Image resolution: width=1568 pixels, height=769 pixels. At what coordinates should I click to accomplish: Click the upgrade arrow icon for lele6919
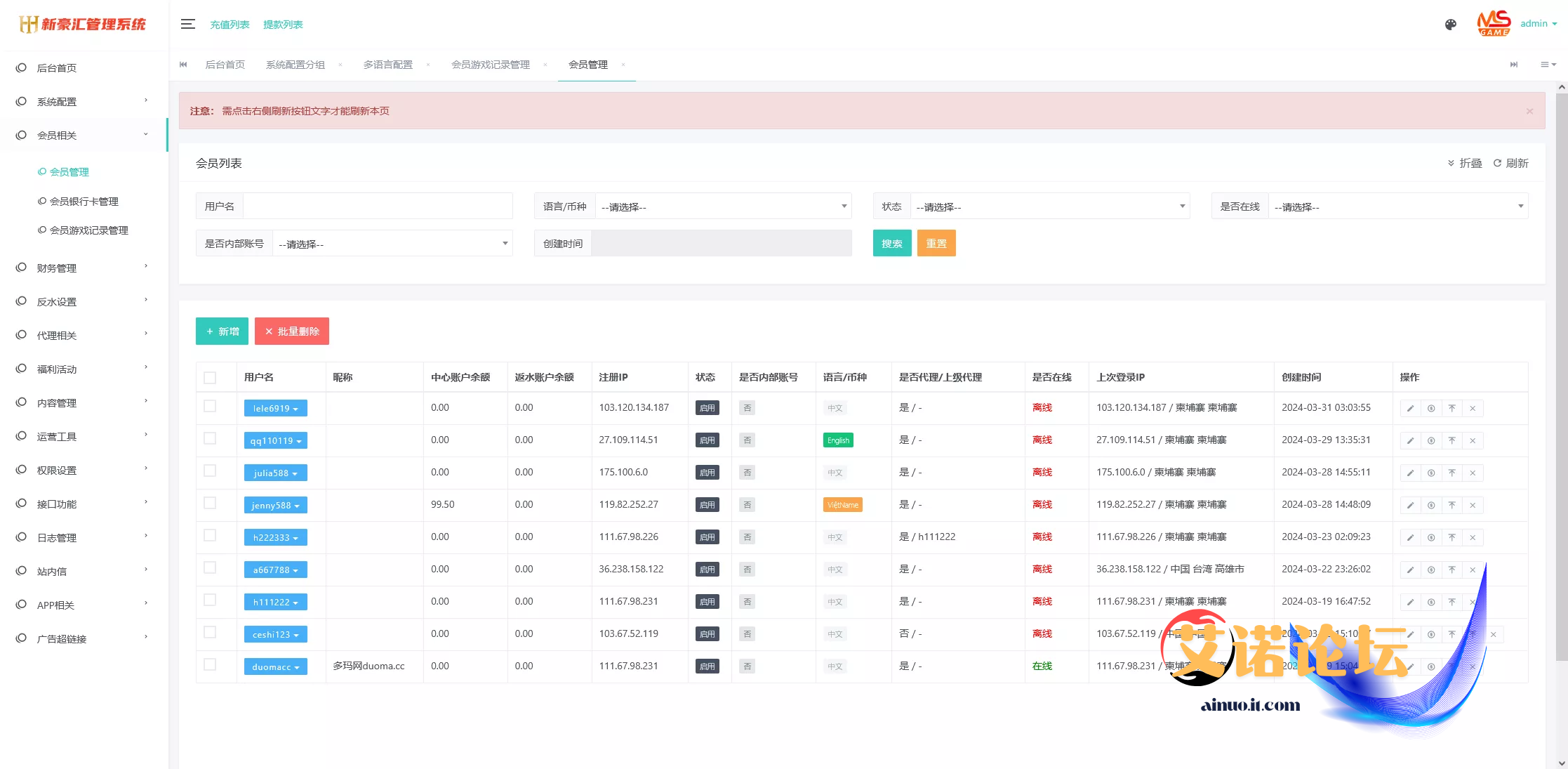pyautogui.click(x=1451, y=408)
